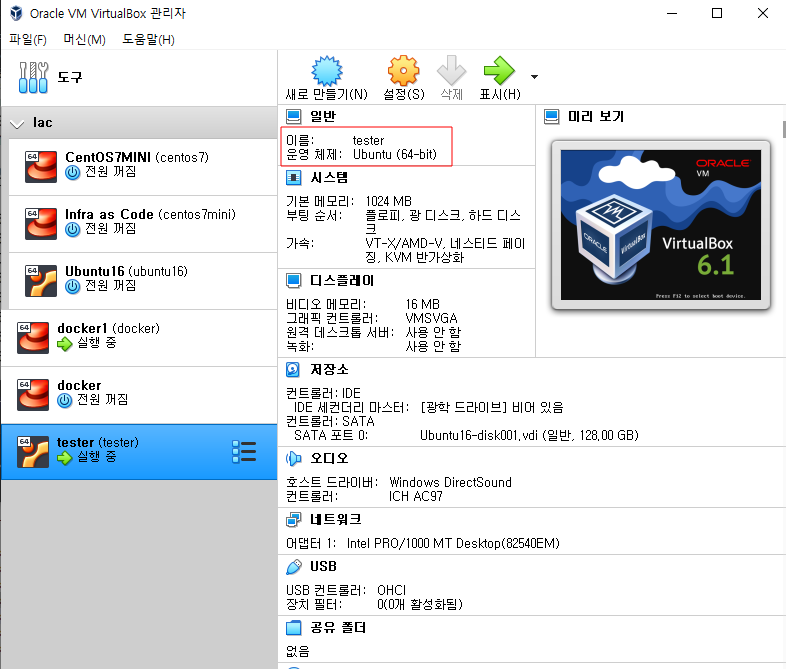Click the Ubuntu (64-bit) operating system value
This screenshot has width=786, height=669.
coord(395,155)
